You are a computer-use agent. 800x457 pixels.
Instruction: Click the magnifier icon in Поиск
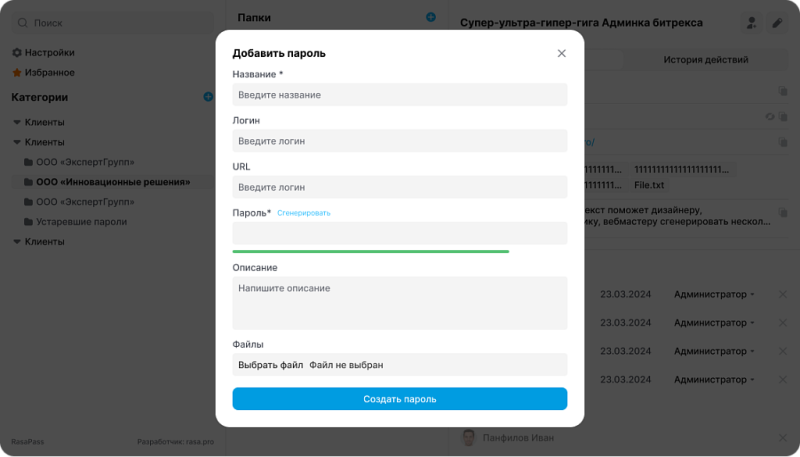tap(24, 22)
